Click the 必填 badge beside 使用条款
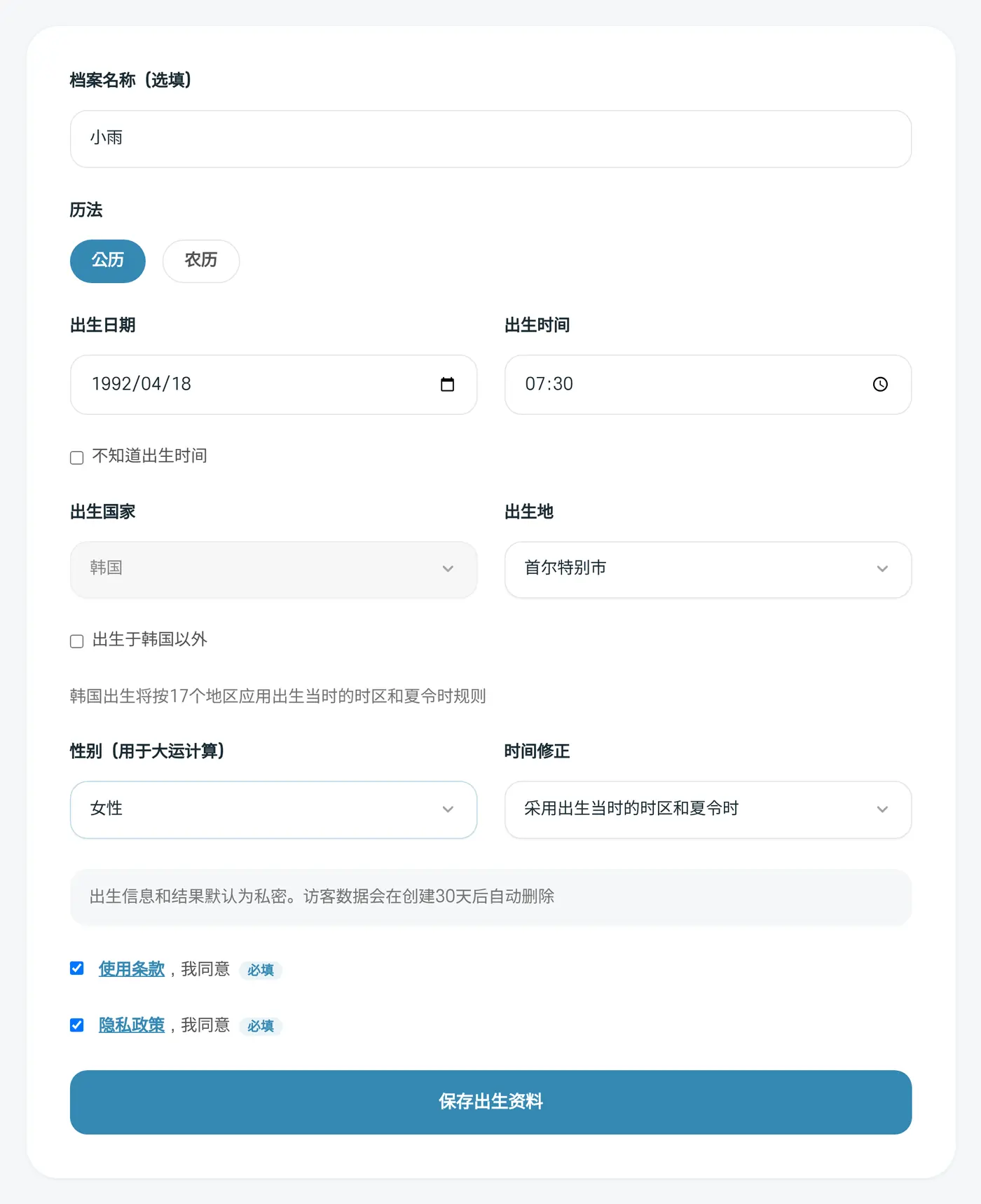This screenshot has height=1204, width=981. (x=261, y=970)
